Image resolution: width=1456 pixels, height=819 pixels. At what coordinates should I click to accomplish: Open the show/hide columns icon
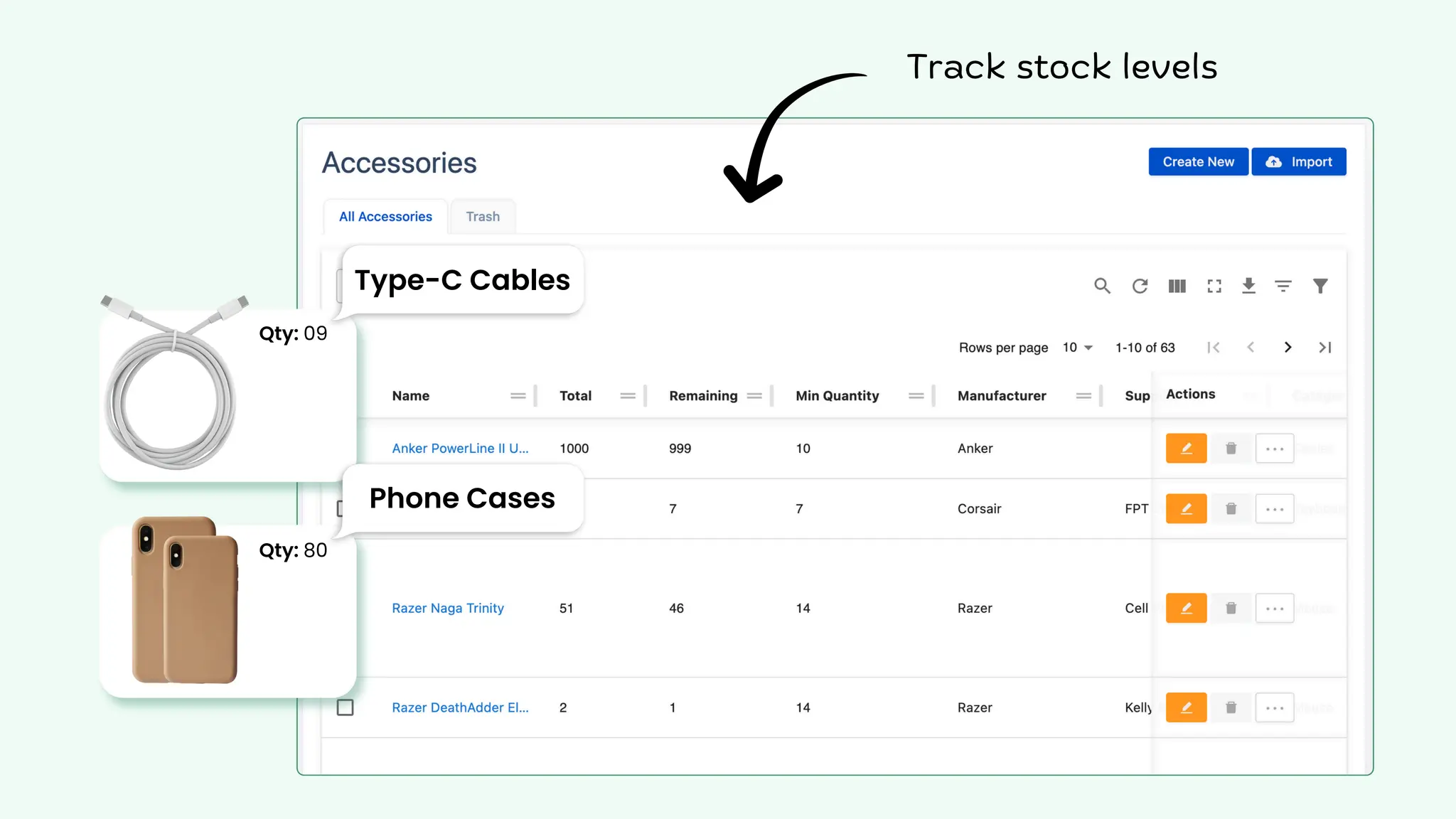1177,286
